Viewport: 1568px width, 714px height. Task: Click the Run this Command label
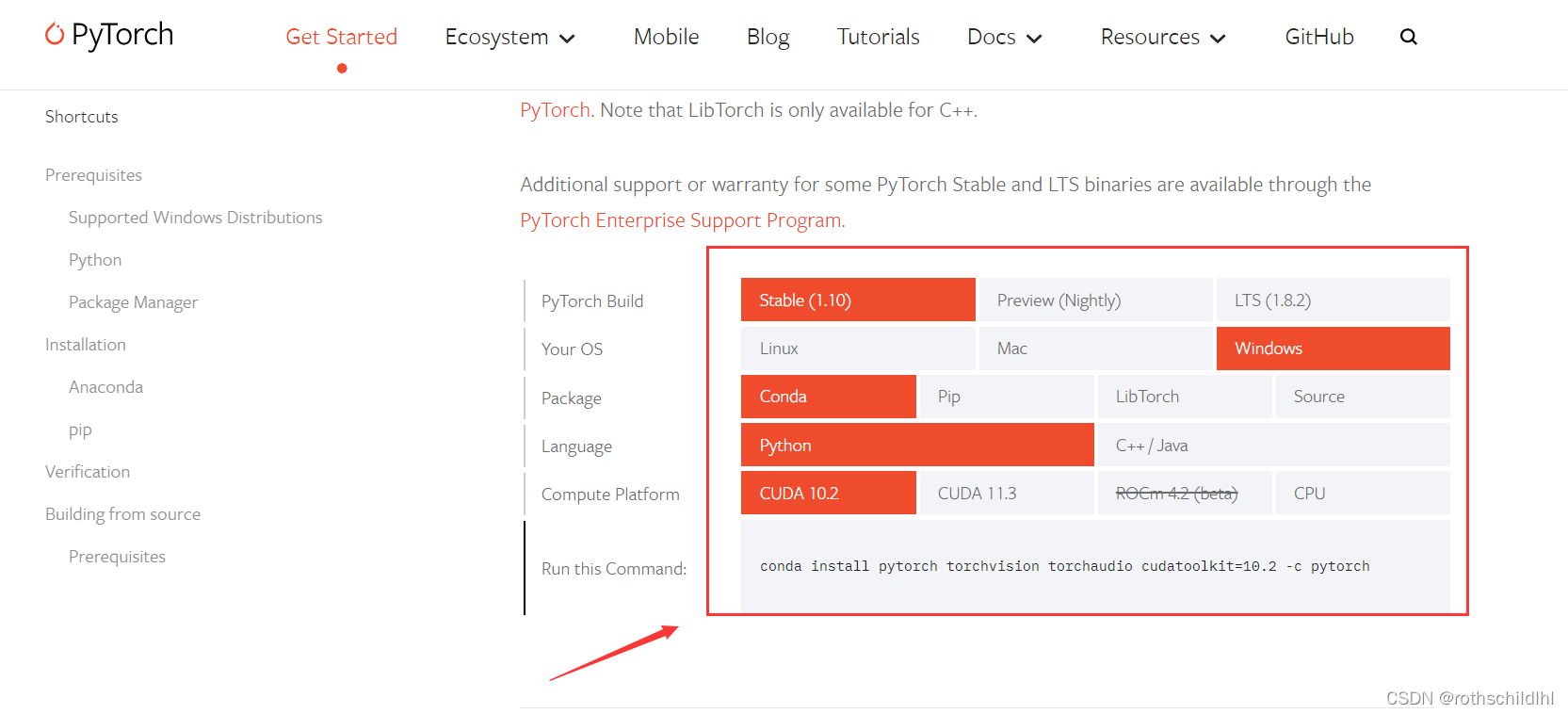(614, 569)
